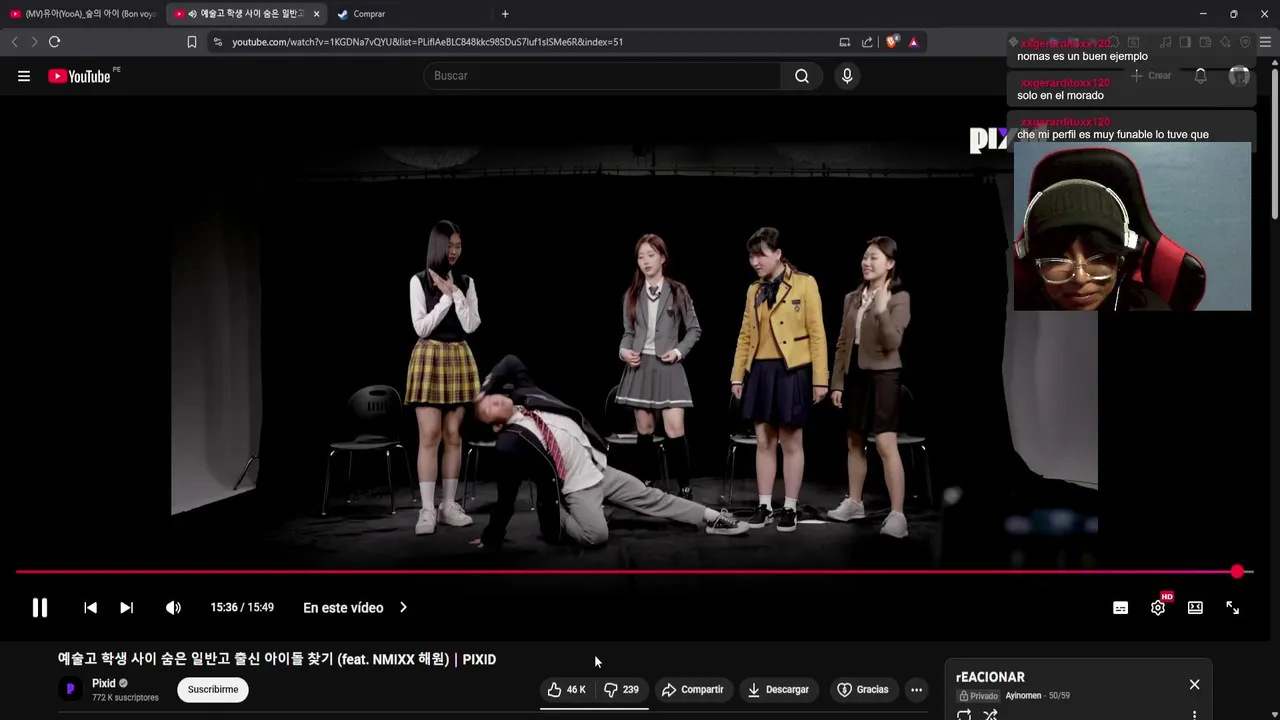Click the video title text
Screen dimensions: 1280x720
(x=277, y=659)
